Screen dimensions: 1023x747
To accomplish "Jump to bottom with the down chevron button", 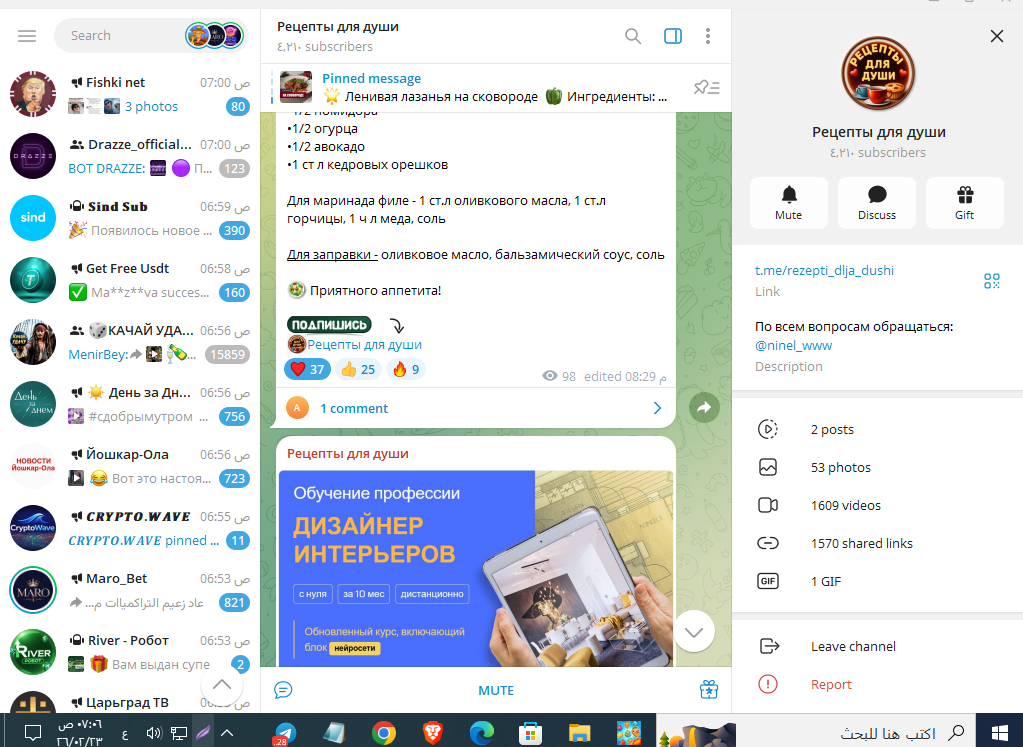I will tap(694, 632).
